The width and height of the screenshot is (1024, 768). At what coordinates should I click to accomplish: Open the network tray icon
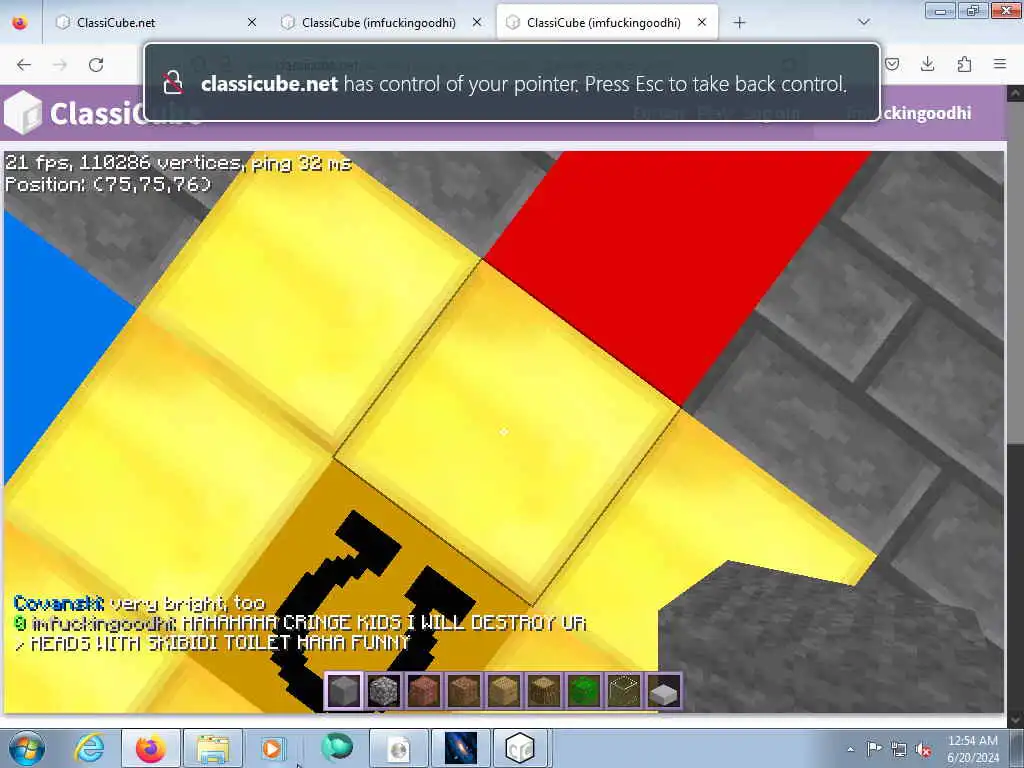click(899, 749)
